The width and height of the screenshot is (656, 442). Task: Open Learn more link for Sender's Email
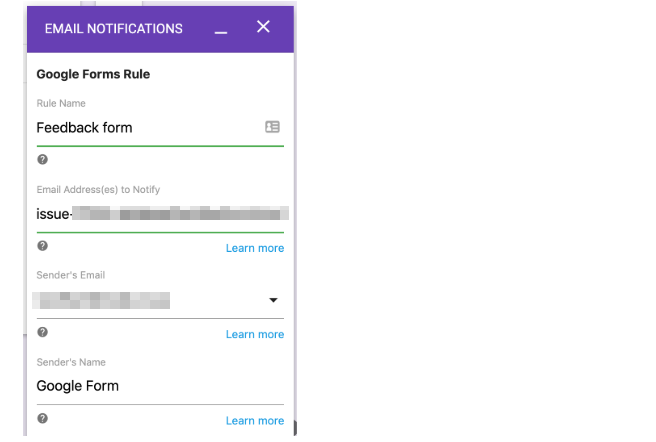point(254,334)
